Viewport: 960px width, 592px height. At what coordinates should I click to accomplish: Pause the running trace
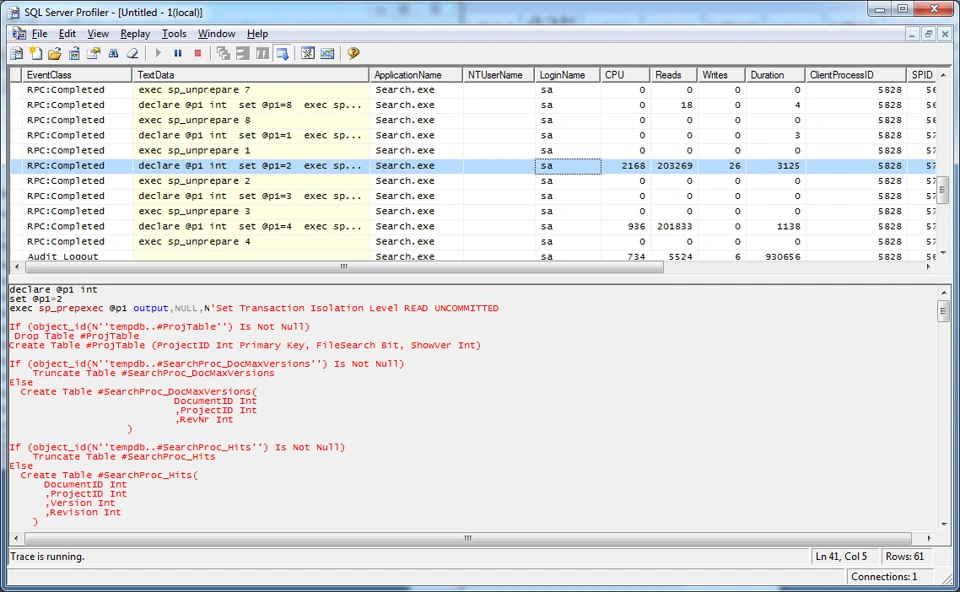(x=178, y=53)
